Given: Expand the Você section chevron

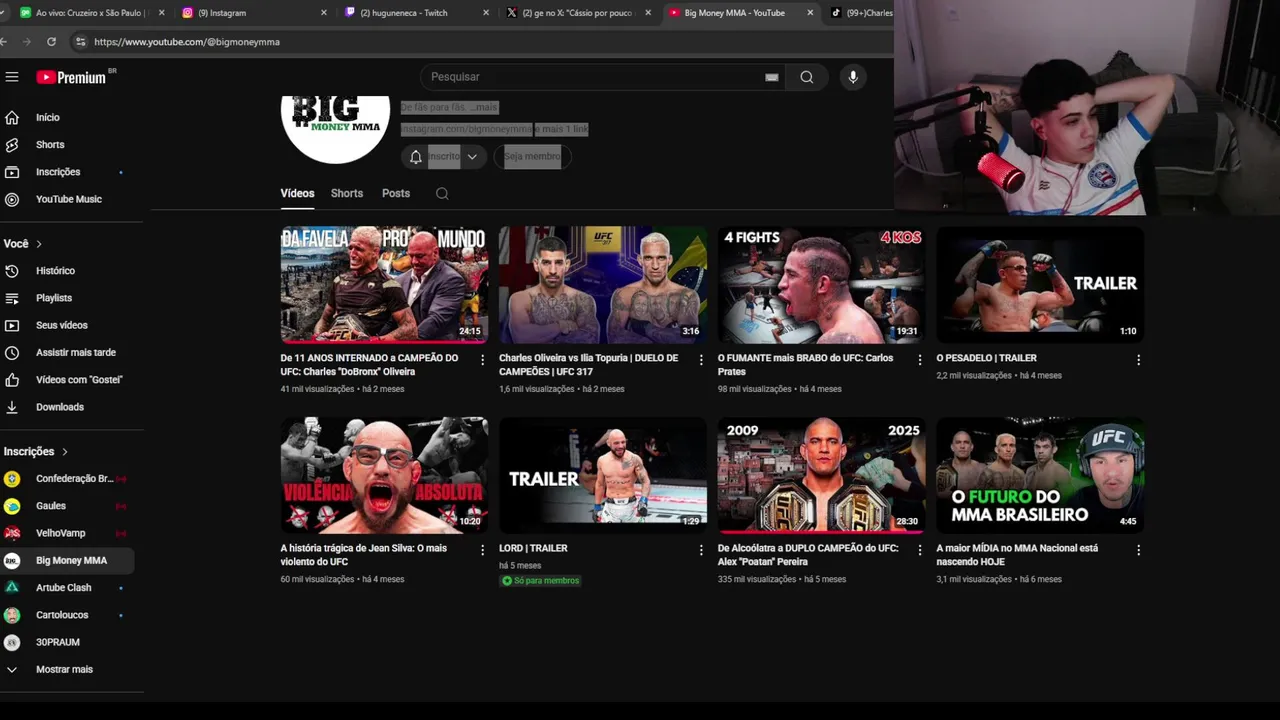Looking at the screenshot, I should [x=39, y=244].
